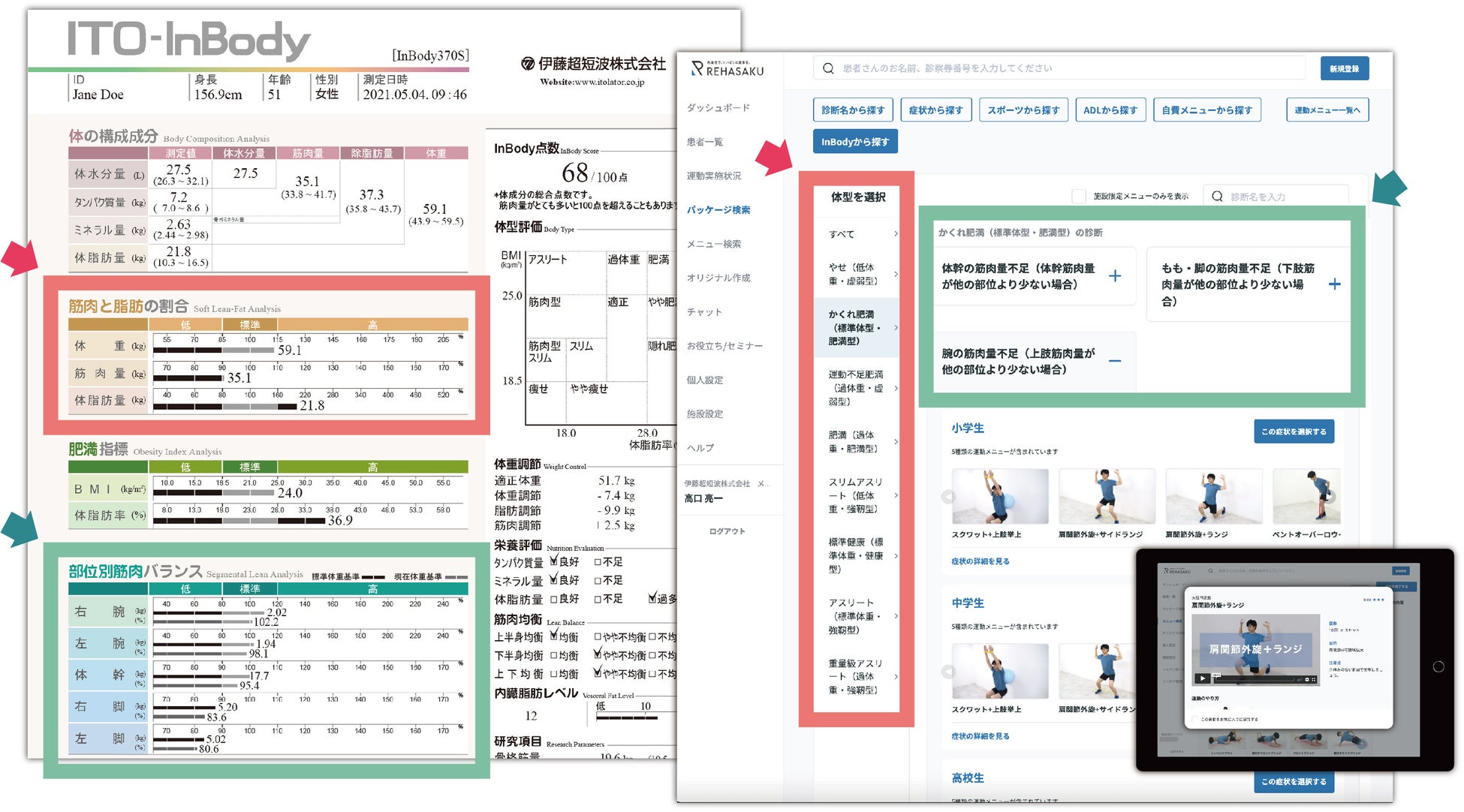The height and width of the screenshot is (812, 1464).
Task: Enter fullscreen in the tablet video player
Action: point(1314,680)
